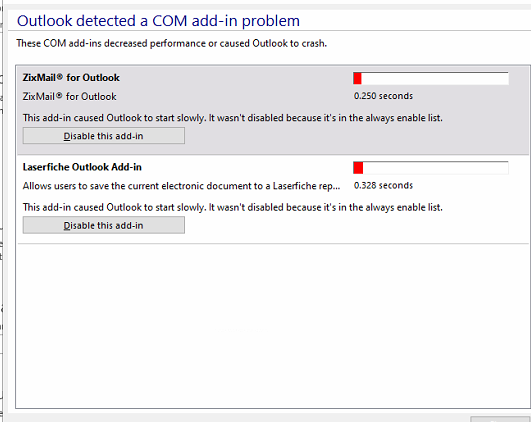Disable the Laserfiche Outlook Add-in
The image size is (531, 422).
click(x=104, y=225)
